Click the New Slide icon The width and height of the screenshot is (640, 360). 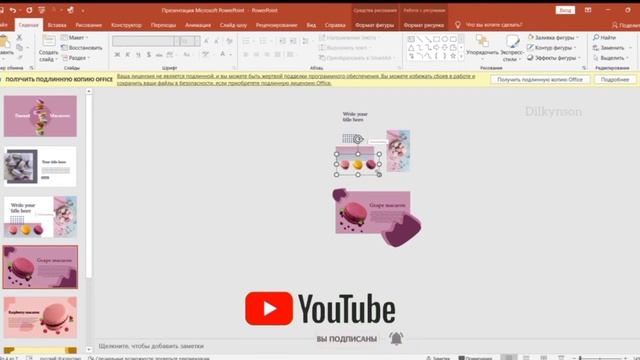pyautogui.click(x=49, y=41)
